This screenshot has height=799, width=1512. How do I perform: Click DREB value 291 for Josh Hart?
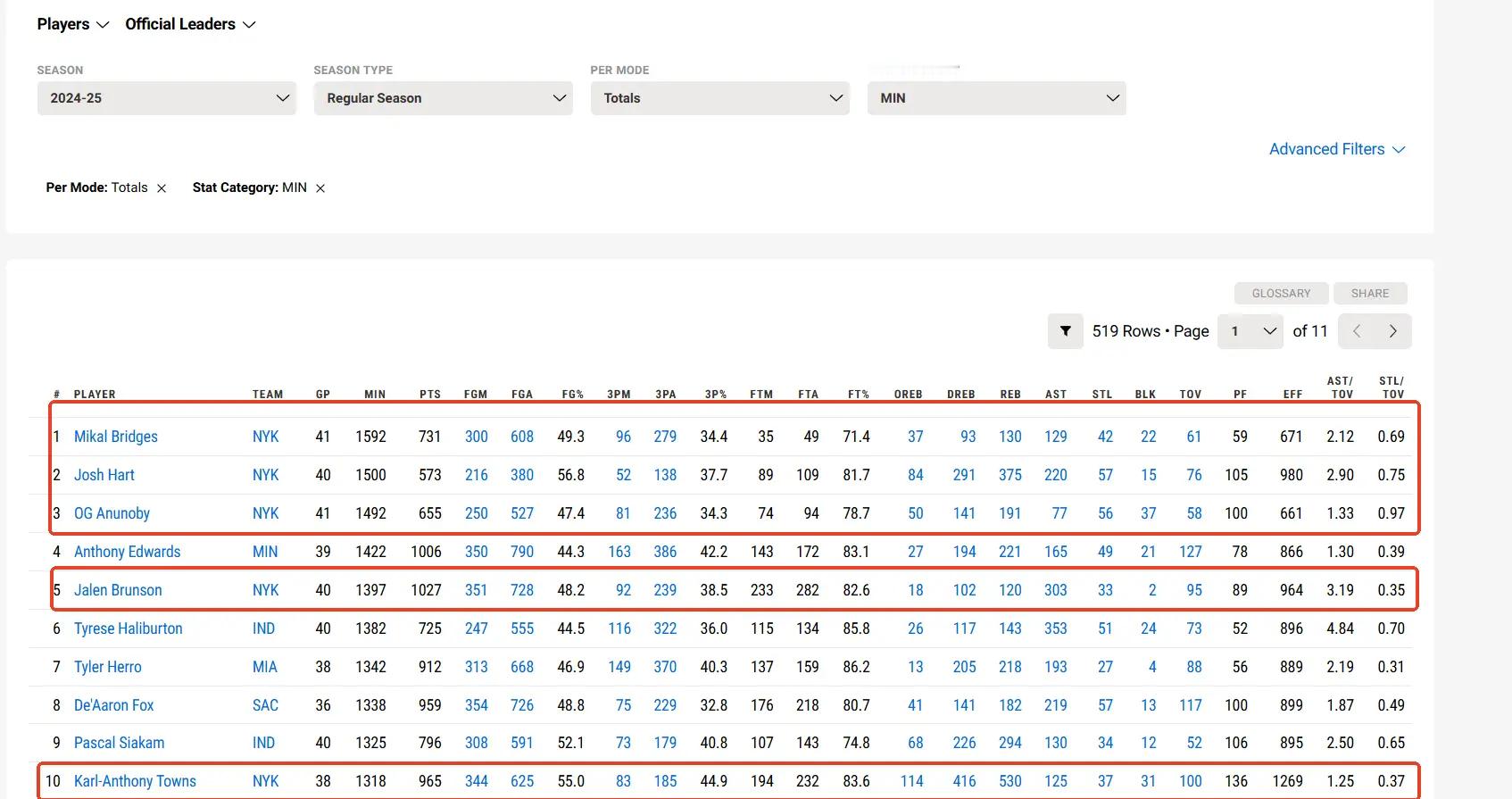click(x=964, y=475)
